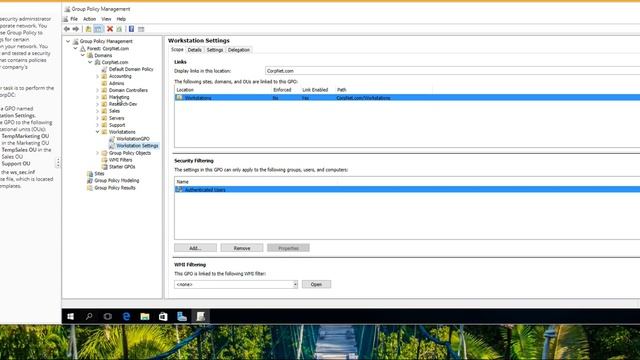The height and width of the screenshot is (360, 640).
Task: Click the red X Delete toolbar icon
Action: click(x=110, y=29)
